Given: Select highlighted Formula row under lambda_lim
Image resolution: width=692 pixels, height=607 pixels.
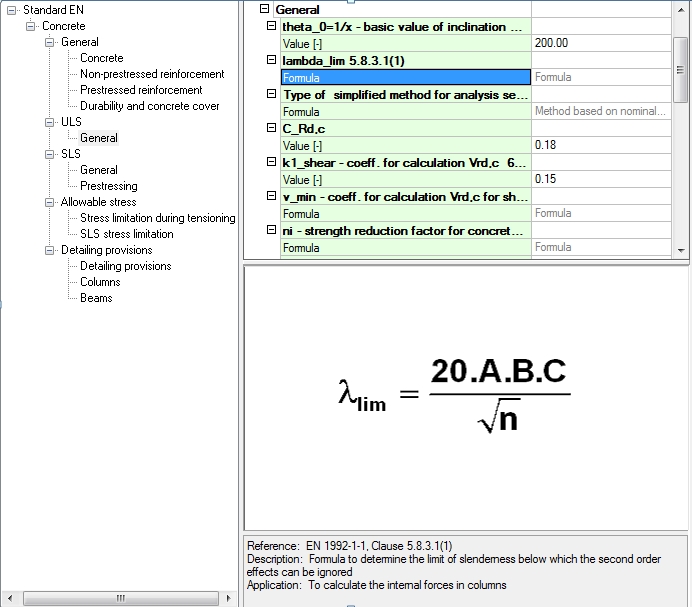Looking at the screenshot, I should 406,77.
